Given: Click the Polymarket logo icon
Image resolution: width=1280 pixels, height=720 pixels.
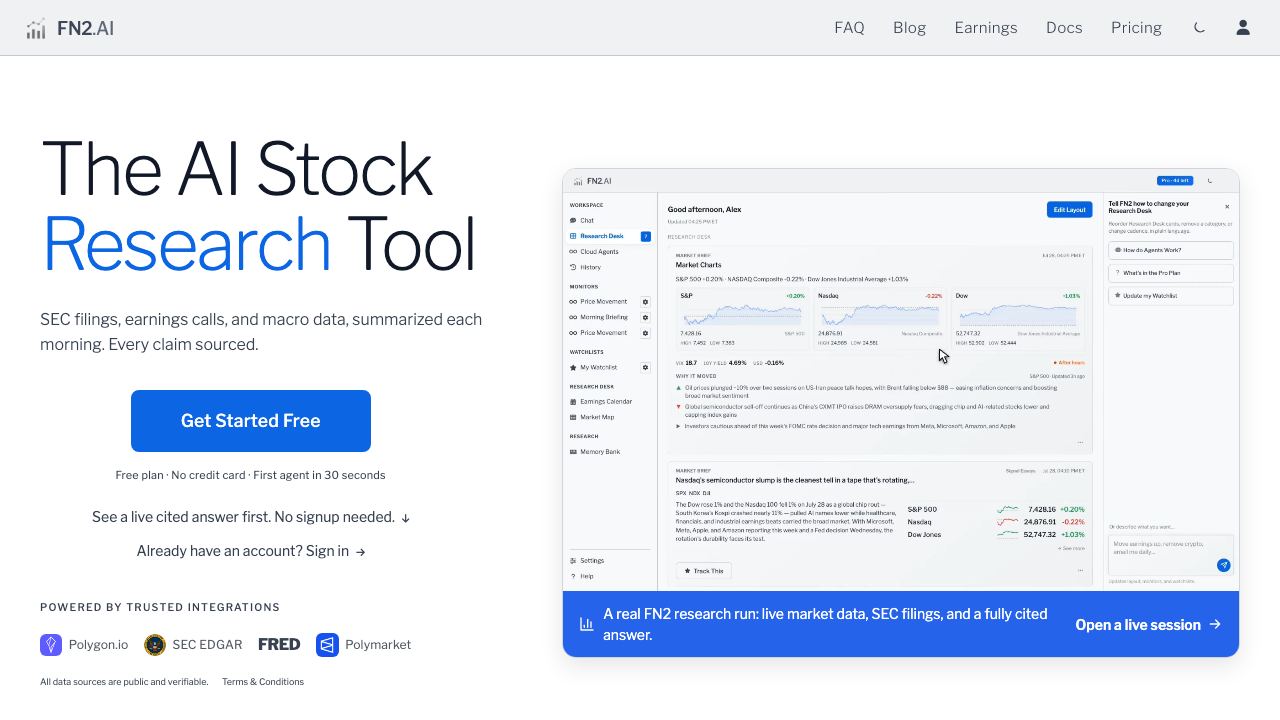Looking at the screenshot, I should point(327,645).
